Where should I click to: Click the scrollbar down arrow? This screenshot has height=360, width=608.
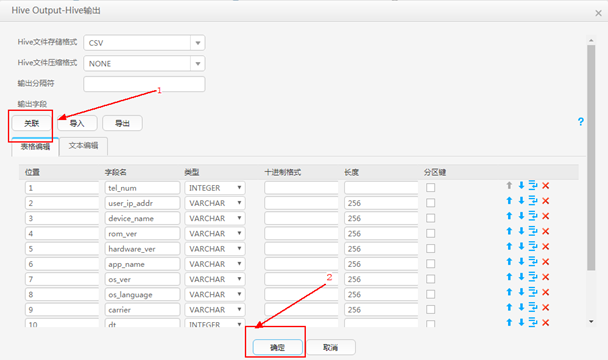591,322
